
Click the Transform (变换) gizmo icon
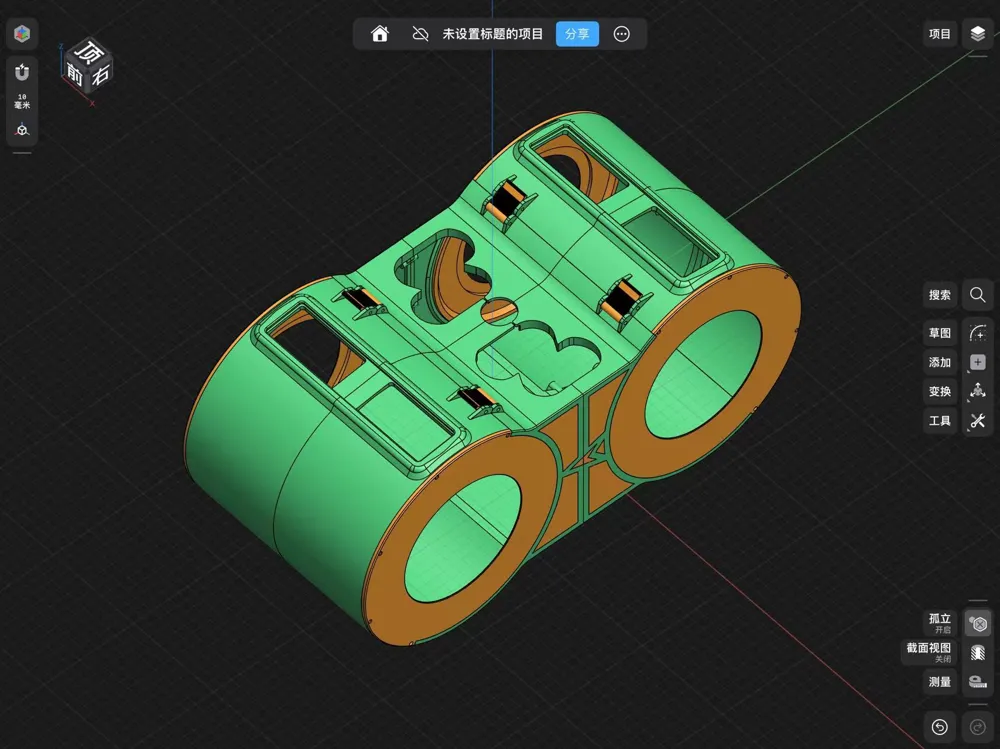point(977,391)
